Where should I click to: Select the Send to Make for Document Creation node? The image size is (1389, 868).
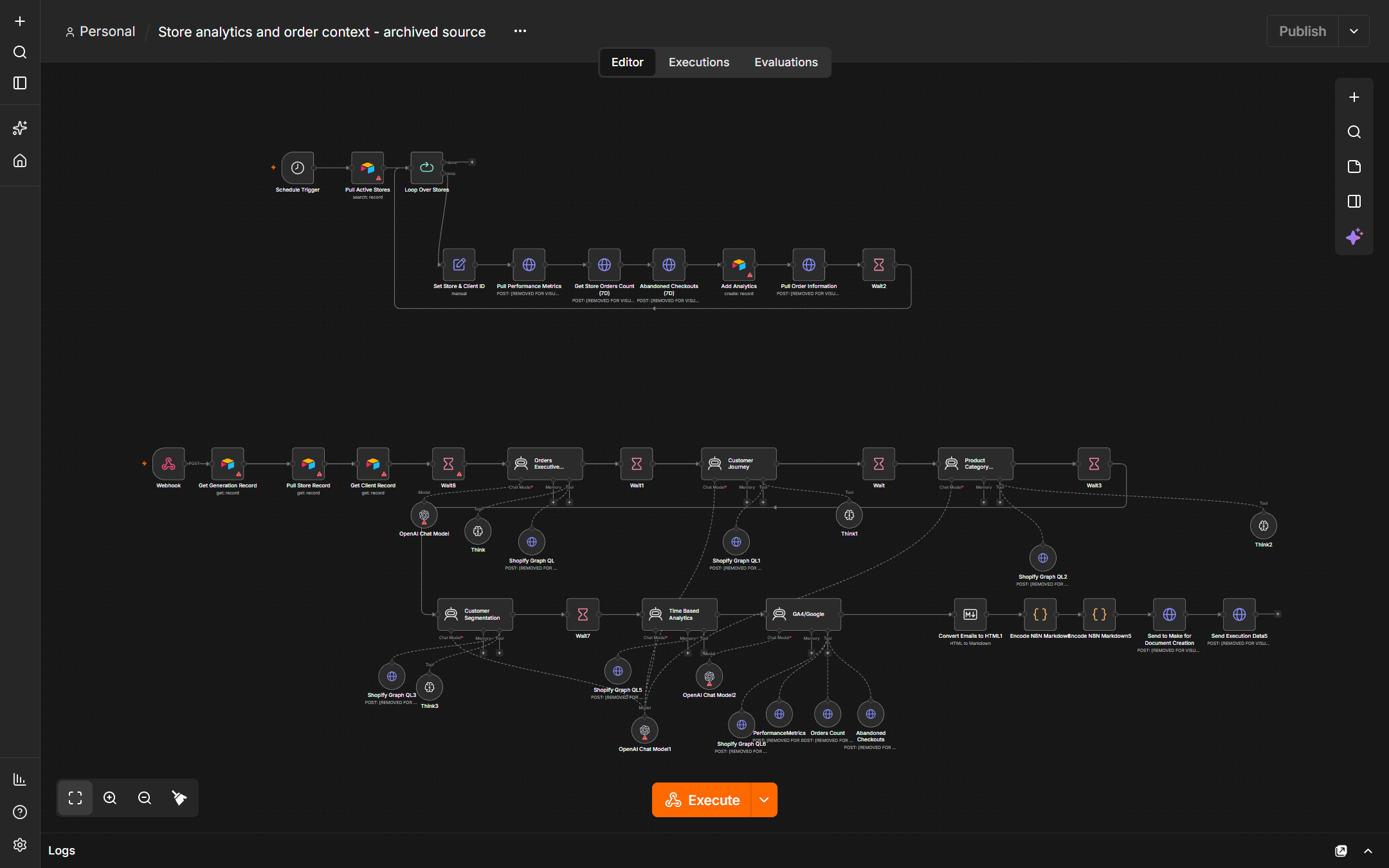point(1169,614)
